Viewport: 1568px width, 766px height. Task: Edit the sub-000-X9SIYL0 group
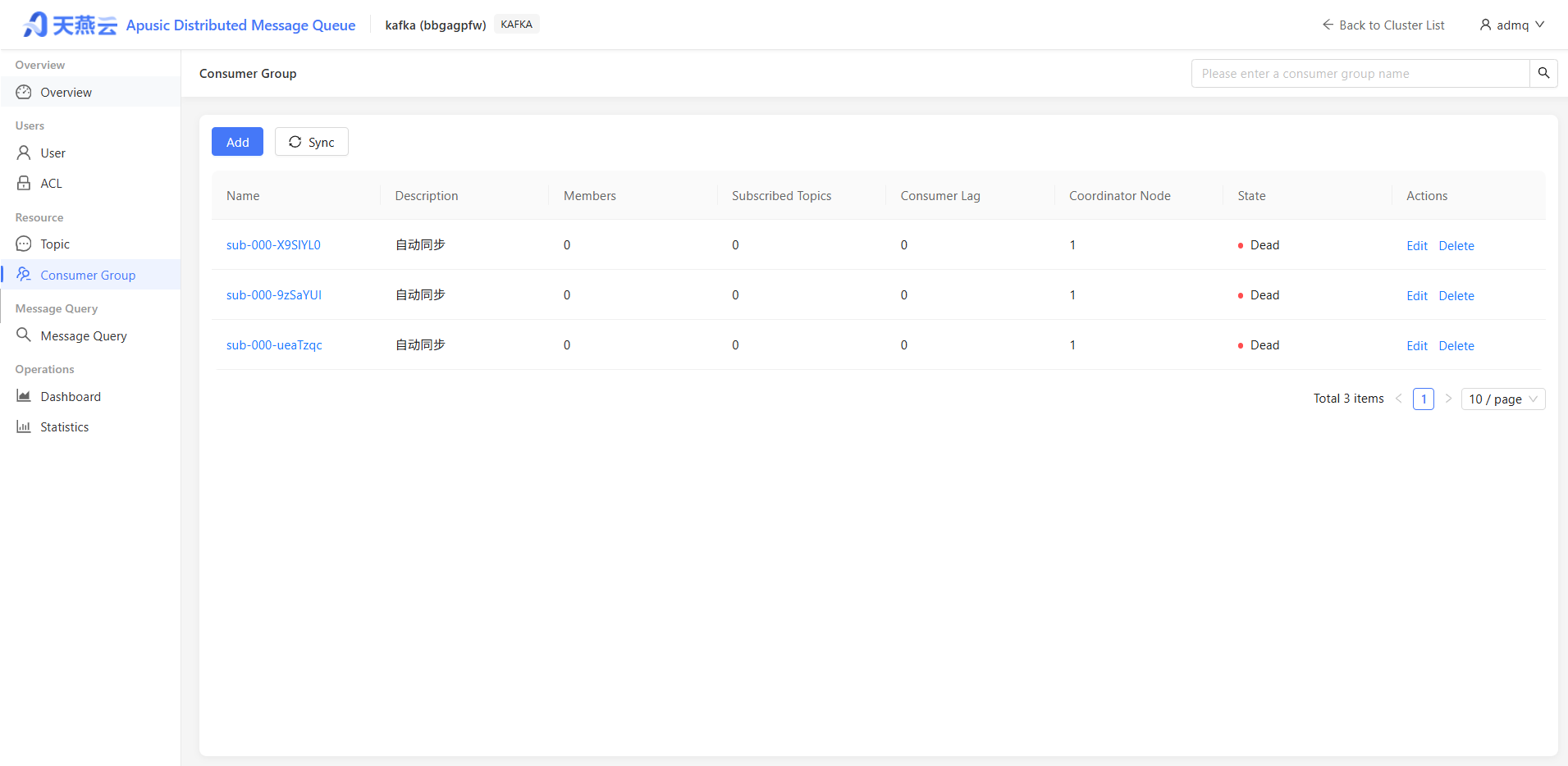pyautogui.click(x=1417, y=245)
